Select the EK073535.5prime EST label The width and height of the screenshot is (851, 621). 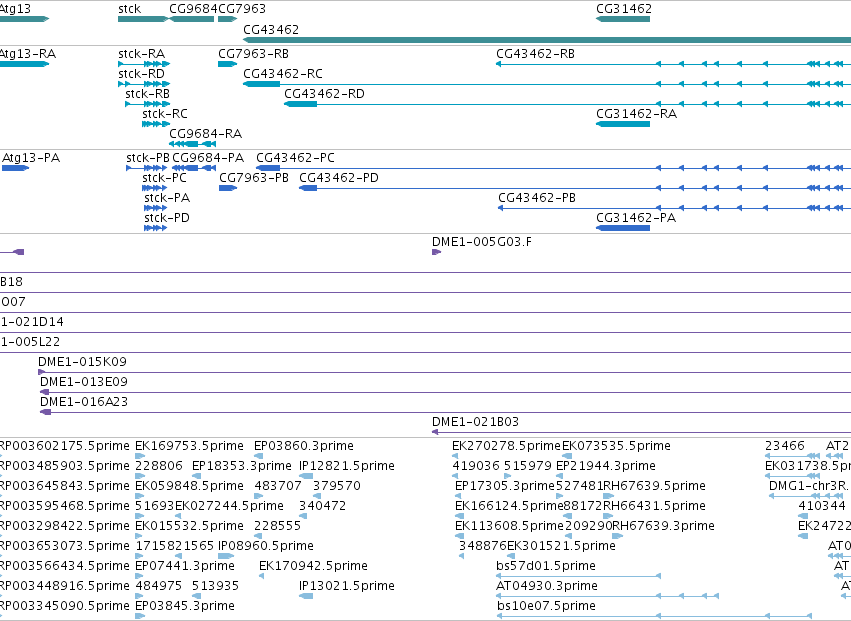(617, 446)
